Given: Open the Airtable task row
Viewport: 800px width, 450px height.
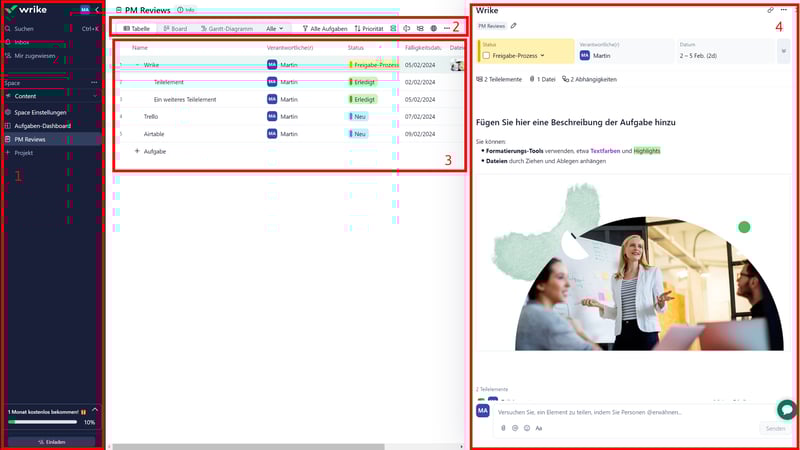Looking at the screenshot, I should coord(154,134).
